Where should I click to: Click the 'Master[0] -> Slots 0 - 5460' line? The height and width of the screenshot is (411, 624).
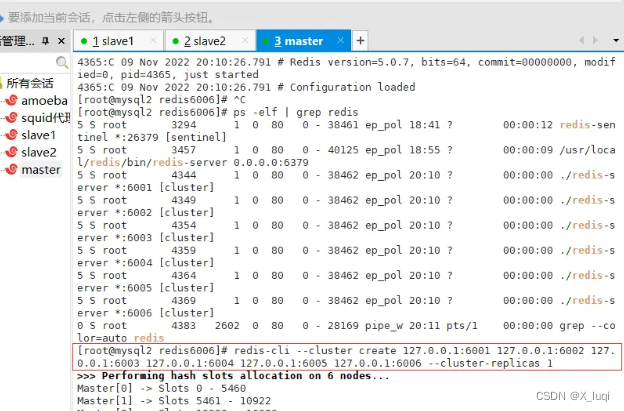[162, 388]
